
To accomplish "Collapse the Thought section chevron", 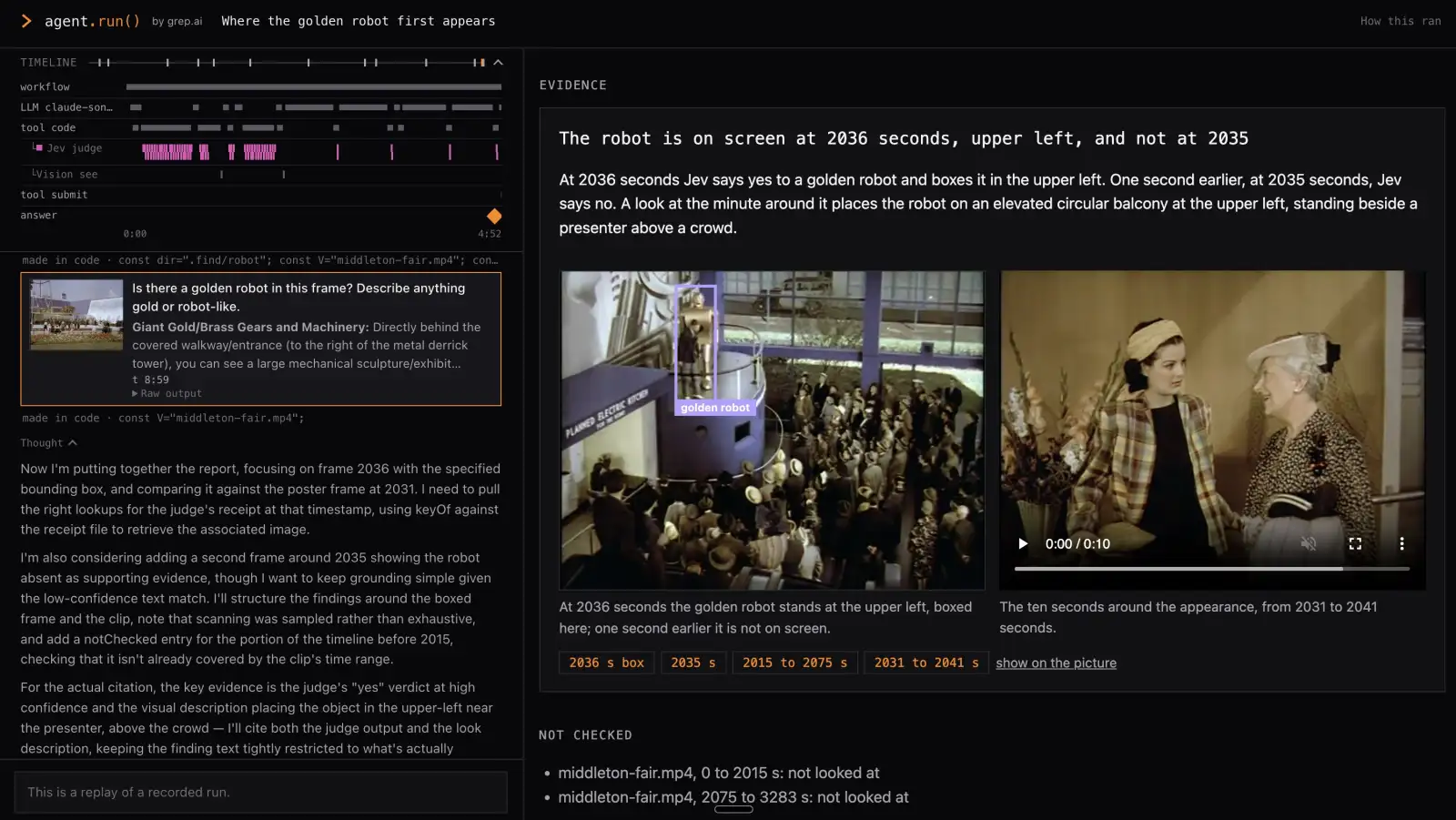I will pos(73,443).
